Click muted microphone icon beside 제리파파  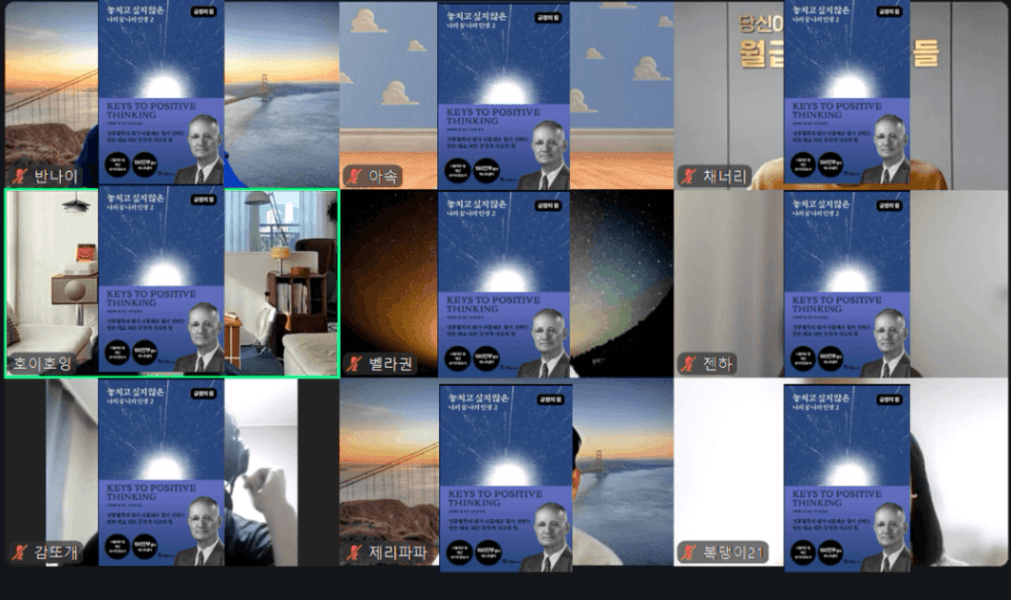[x=354, y=552]
